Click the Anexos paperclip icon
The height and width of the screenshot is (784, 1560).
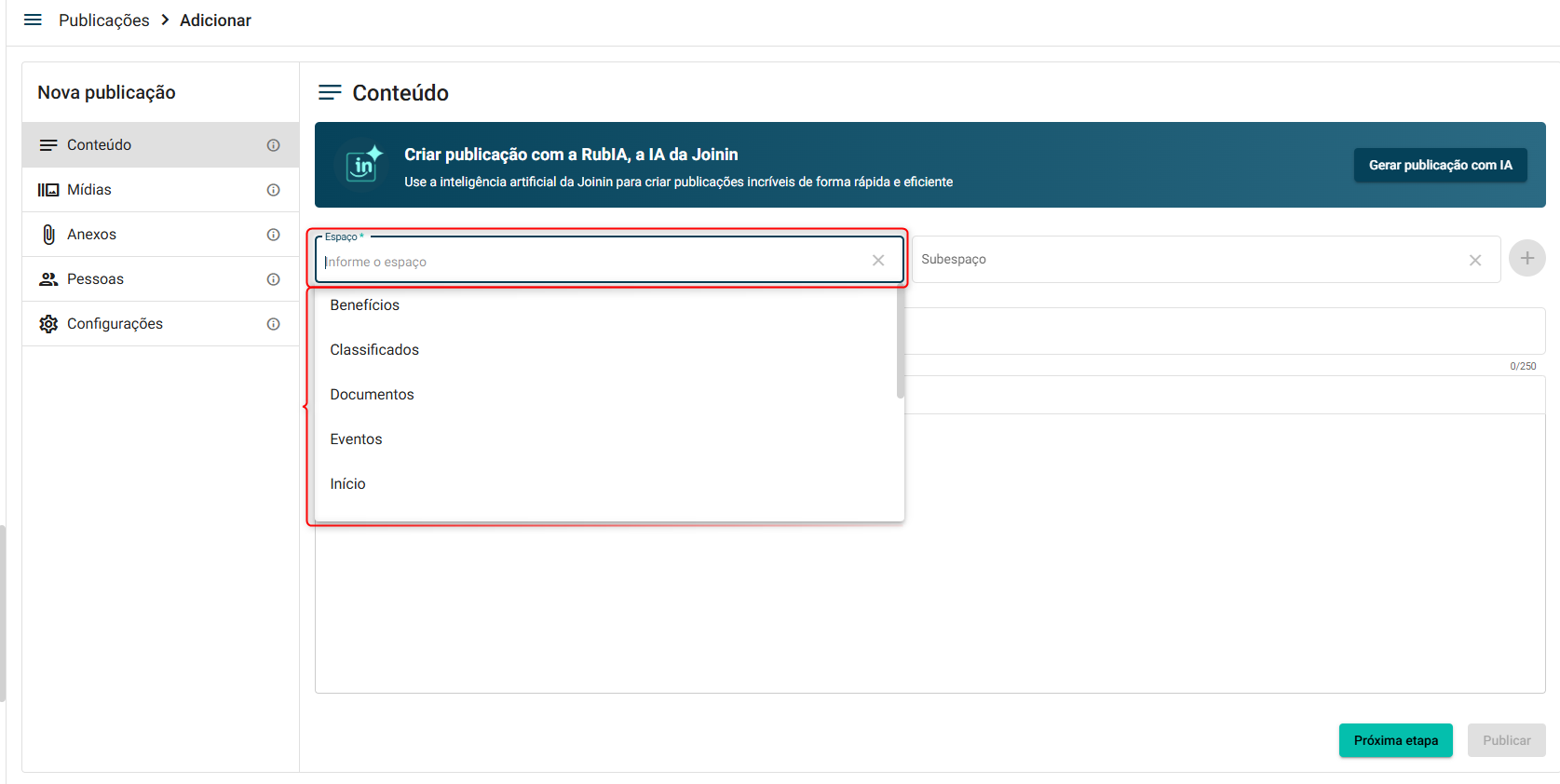coord(48,235)
